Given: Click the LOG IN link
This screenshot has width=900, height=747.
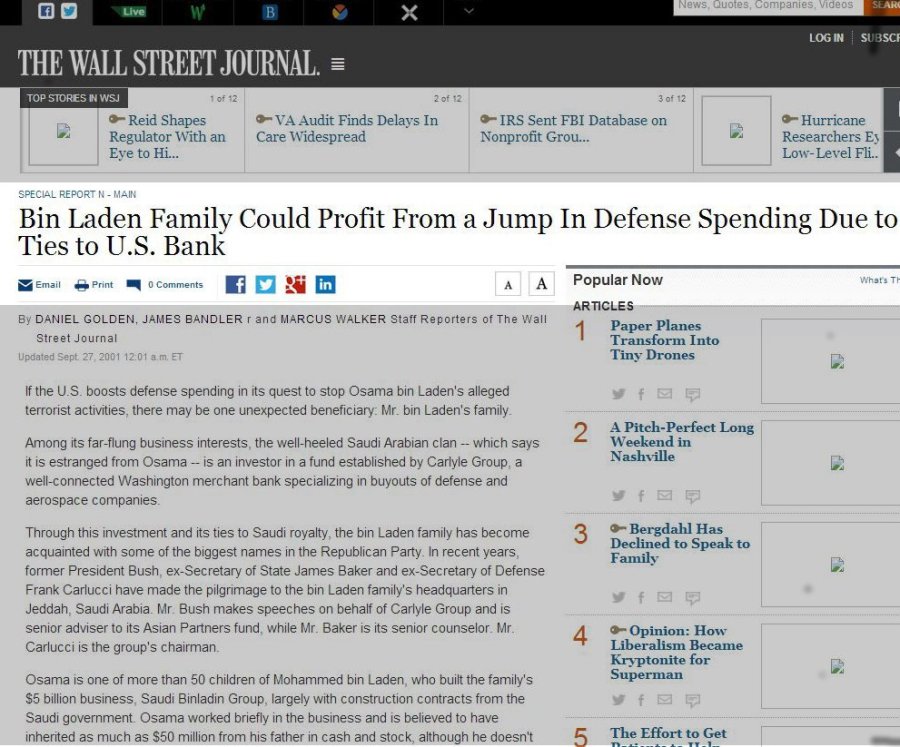Looking at the screenshot, I should tap(826, 38).
